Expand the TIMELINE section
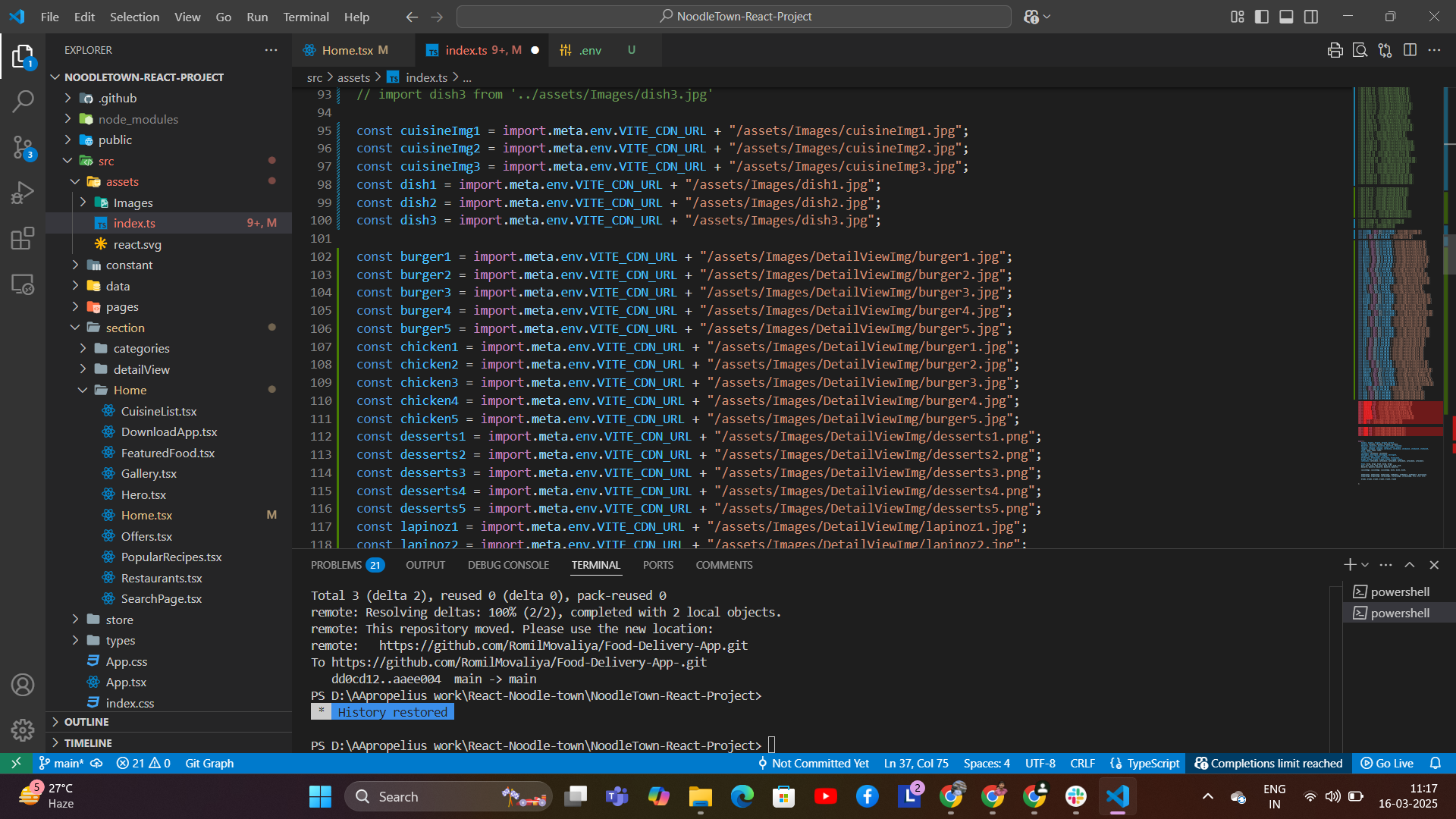The height and width of the screenshot is (819, 1456). (168, 743)
